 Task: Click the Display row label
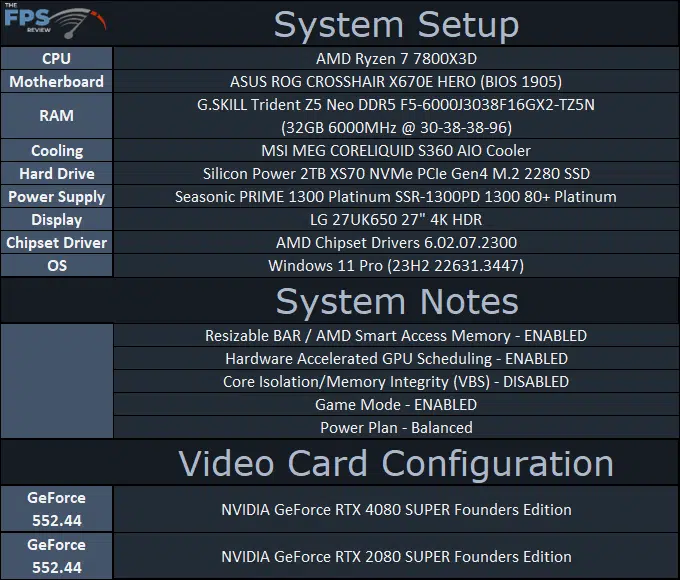point(56,220)
